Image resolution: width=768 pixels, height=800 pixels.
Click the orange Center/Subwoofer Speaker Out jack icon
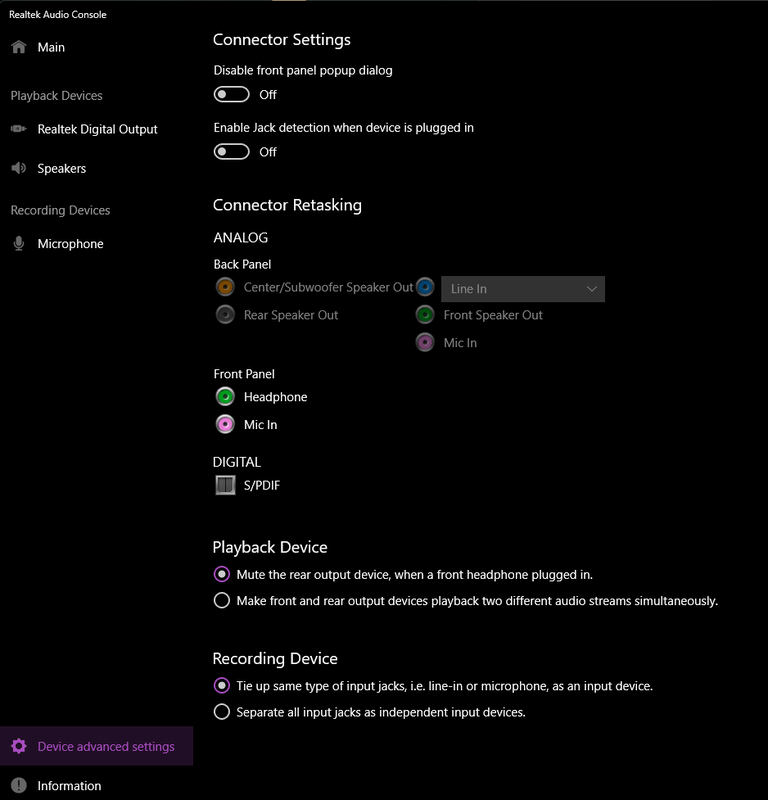pyautogui.click(x=225, y=287)
